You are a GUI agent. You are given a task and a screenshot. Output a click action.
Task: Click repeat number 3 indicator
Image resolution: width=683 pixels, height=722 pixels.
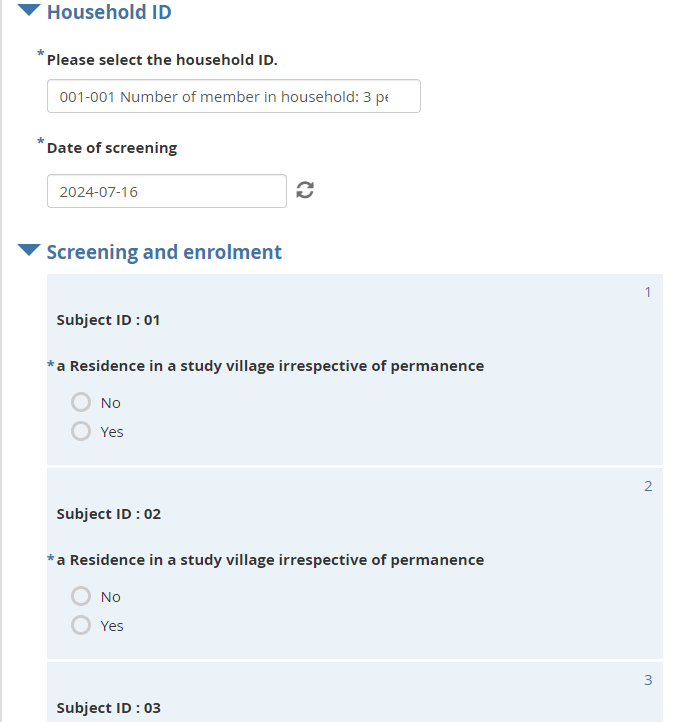(648, 680)
